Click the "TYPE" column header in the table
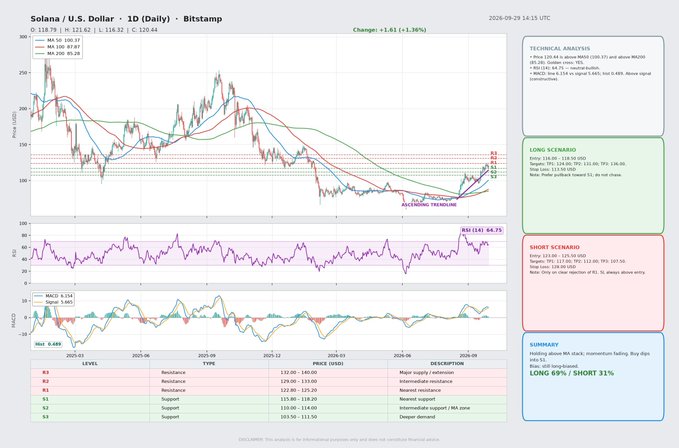679x448 pixels. click(x=209, y=364)
